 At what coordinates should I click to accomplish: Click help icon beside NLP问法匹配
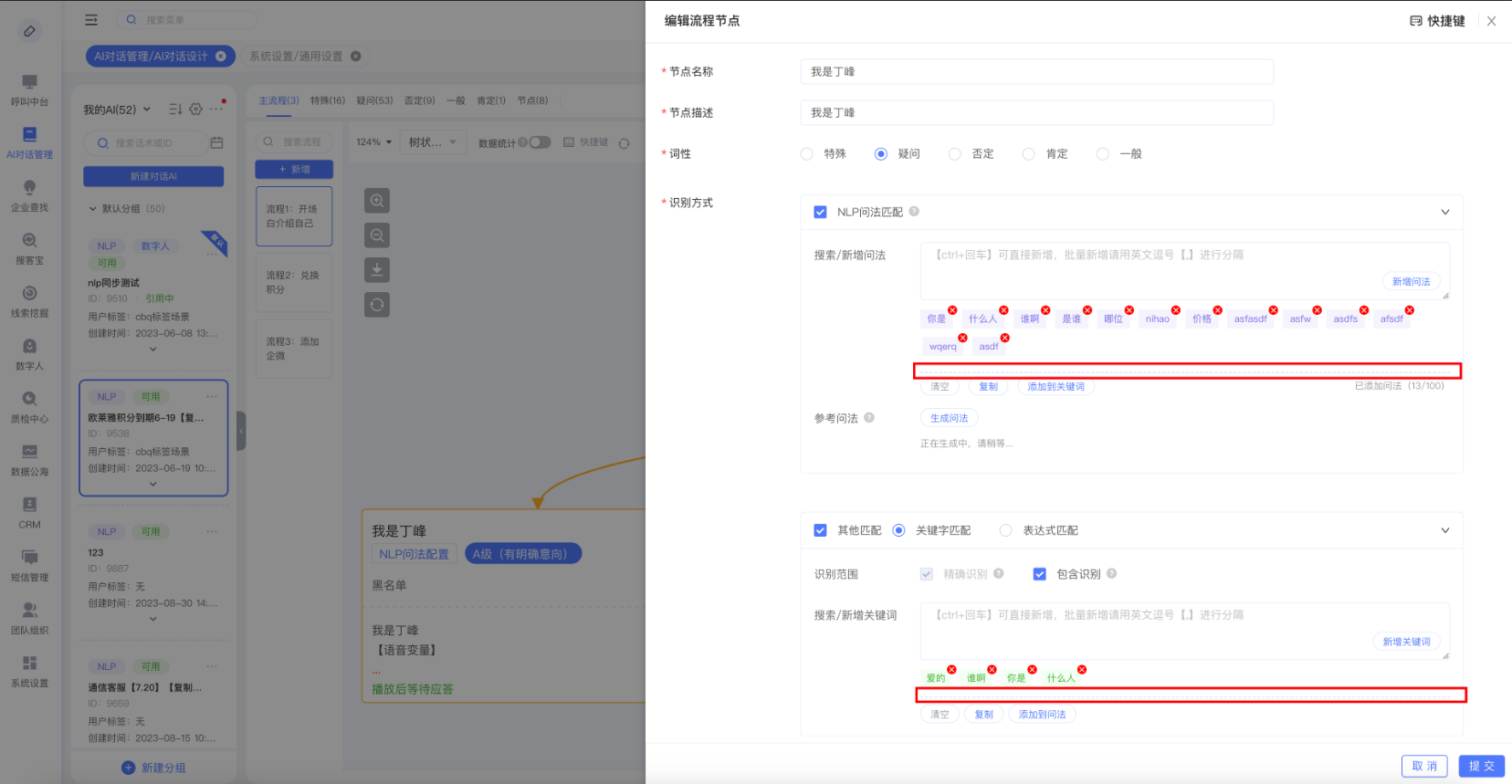pos(914,212)
